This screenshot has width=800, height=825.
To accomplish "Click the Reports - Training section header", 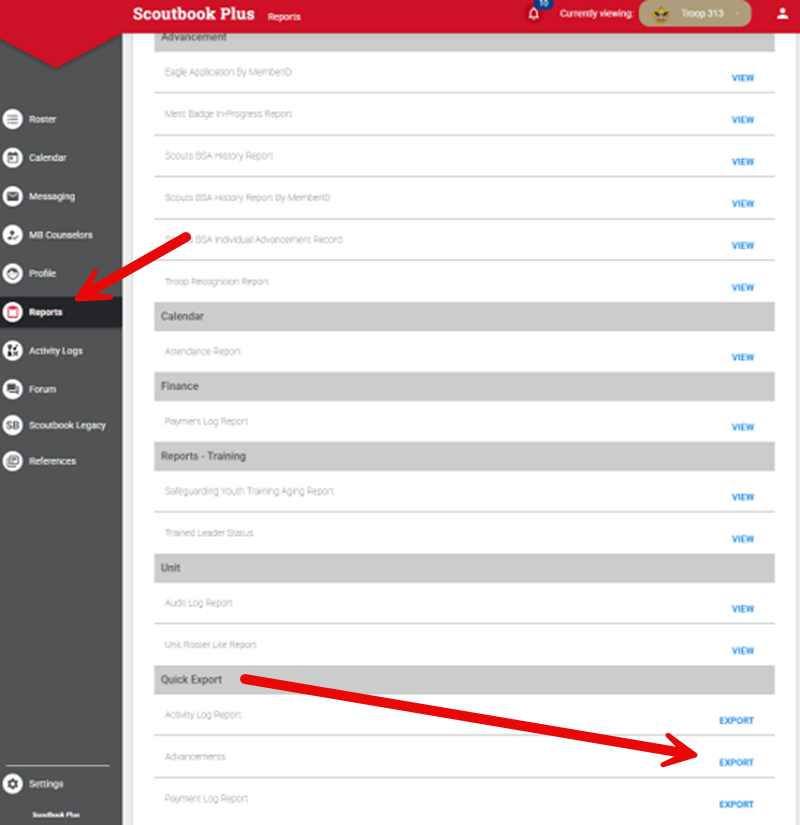I will 464,456.
